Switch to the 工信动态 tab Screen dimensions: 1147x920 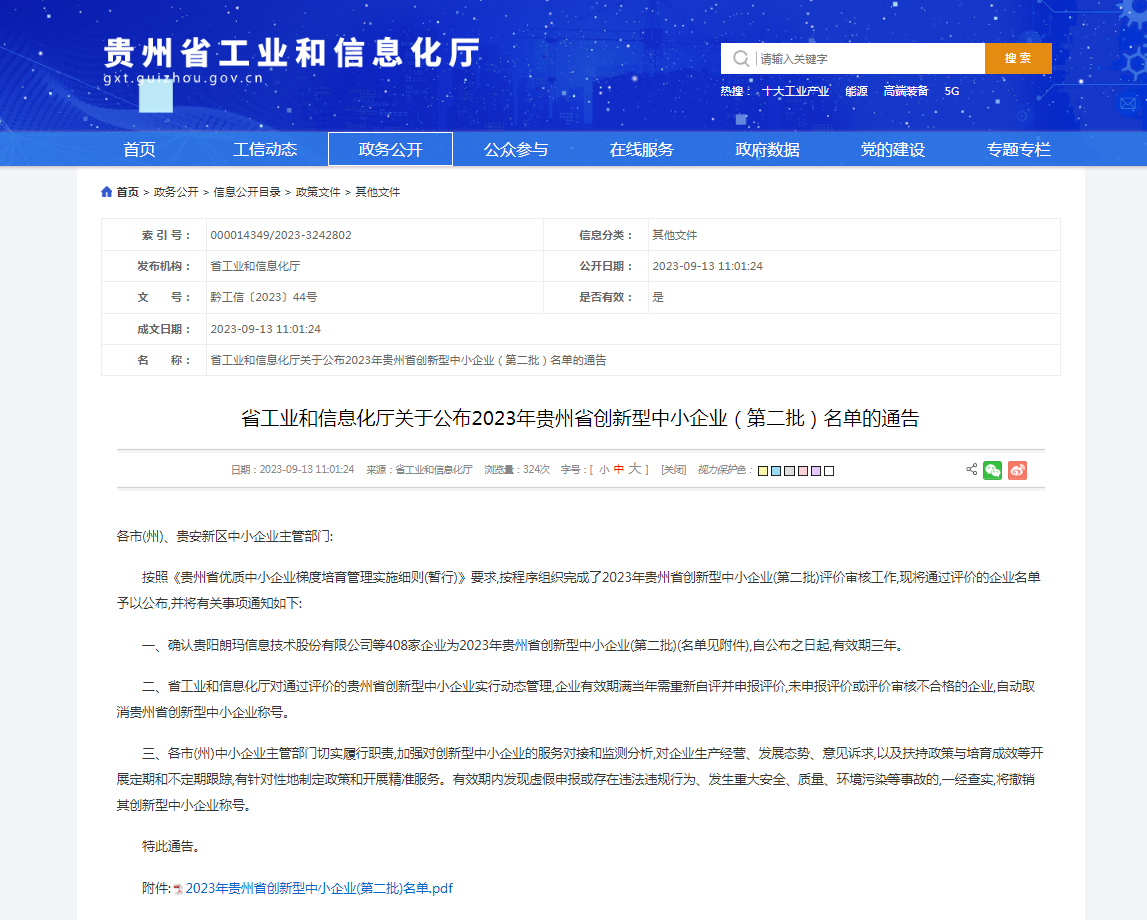(266, 148)
